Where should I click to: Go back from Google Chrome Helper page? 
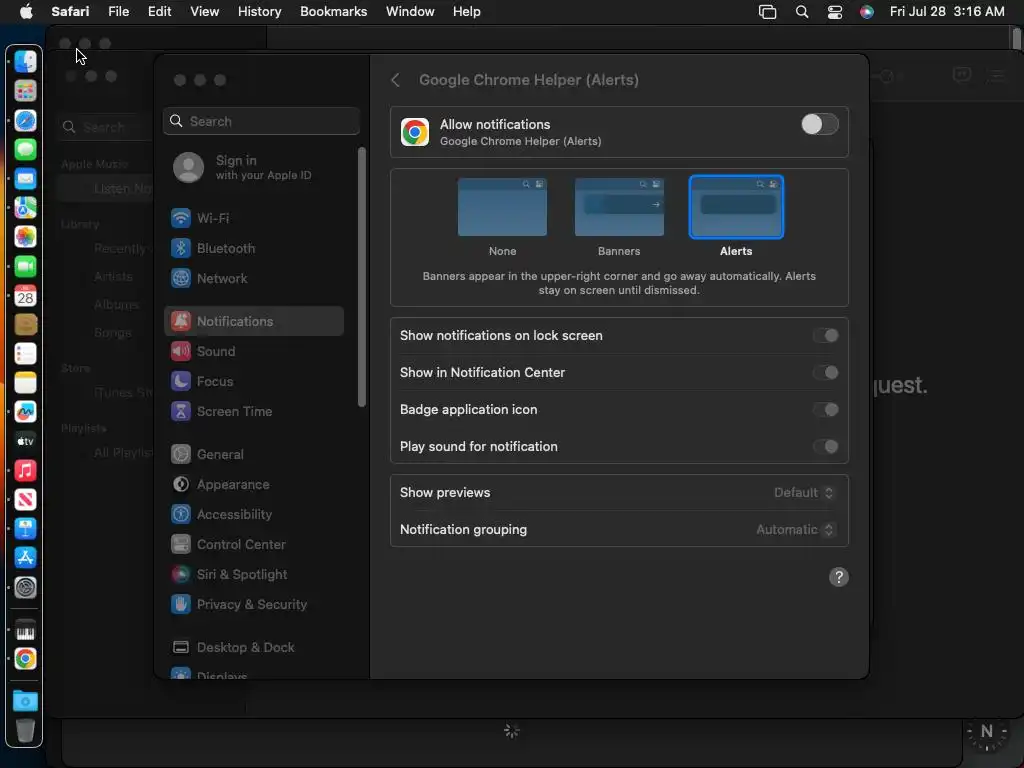click(396, 80)
